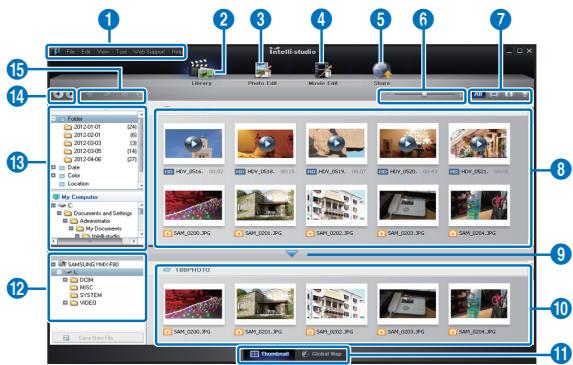Viewport: 573px width, 365px height.
Task: Select the L: drive row
Action: click(x=97, y=272)
